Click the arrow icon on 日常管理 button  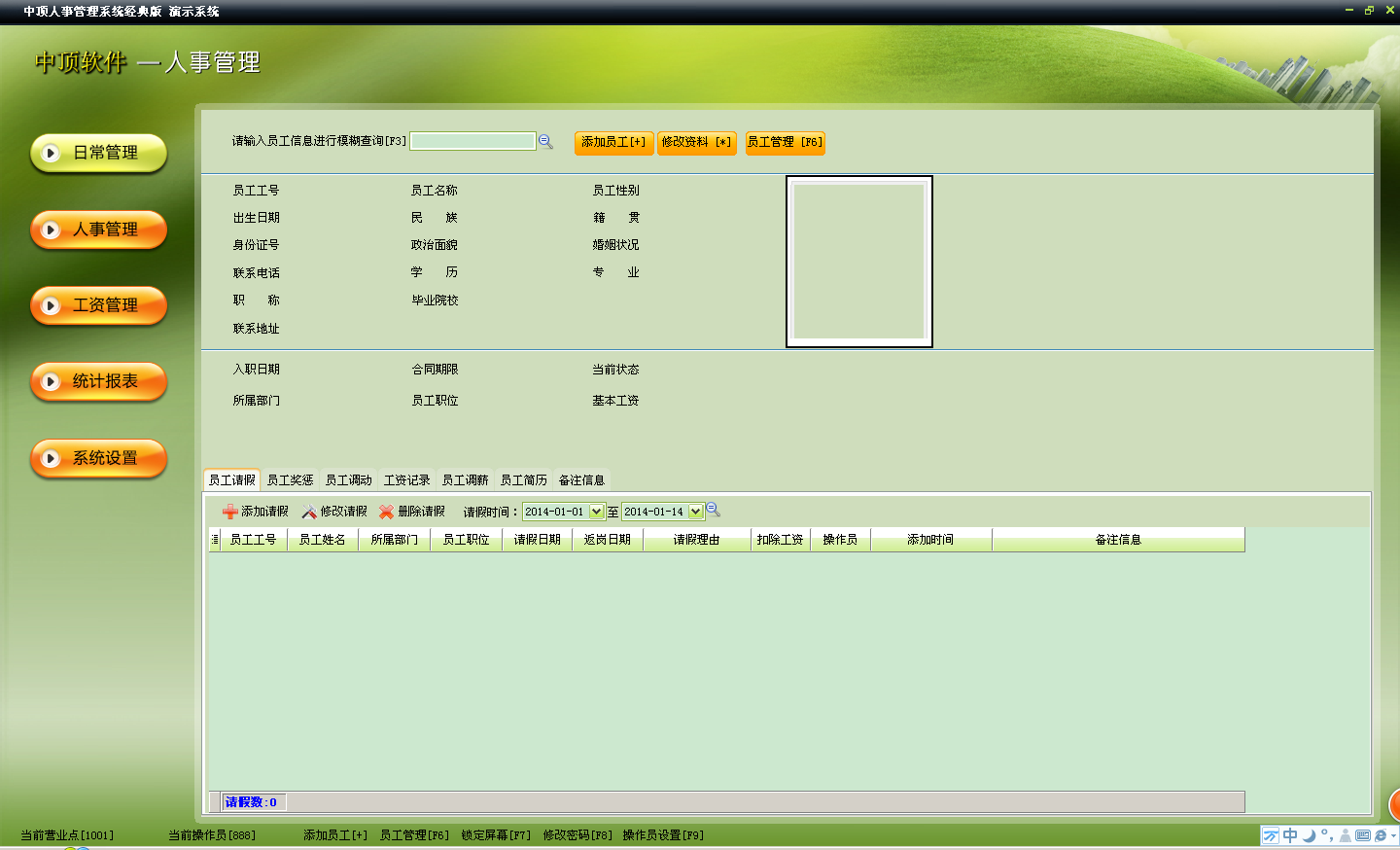click(x=52, y=153)
